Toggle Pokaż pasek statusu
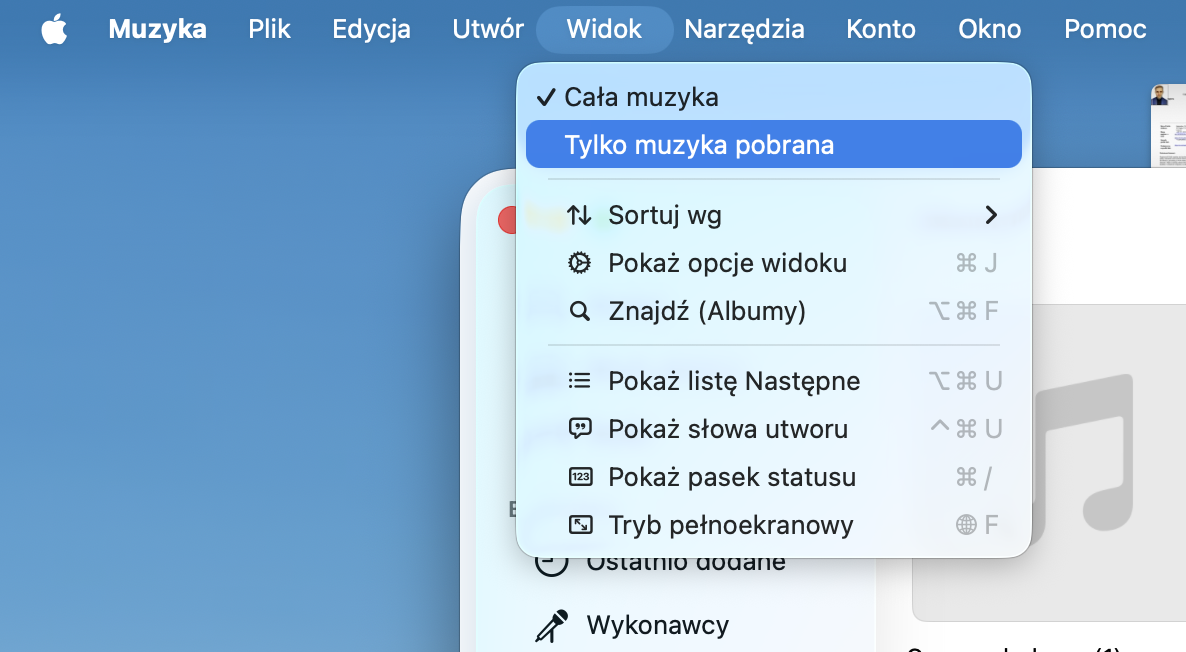1186x652 pixels. click(774, 477)
